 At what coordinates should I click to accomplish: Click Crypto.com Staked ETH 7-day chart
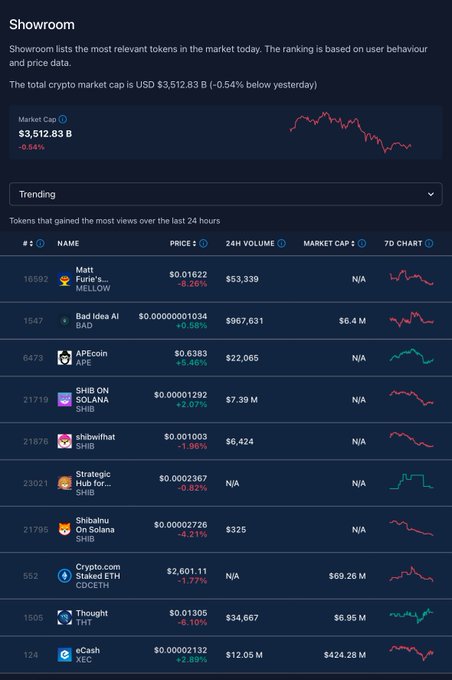pos(411,574)
